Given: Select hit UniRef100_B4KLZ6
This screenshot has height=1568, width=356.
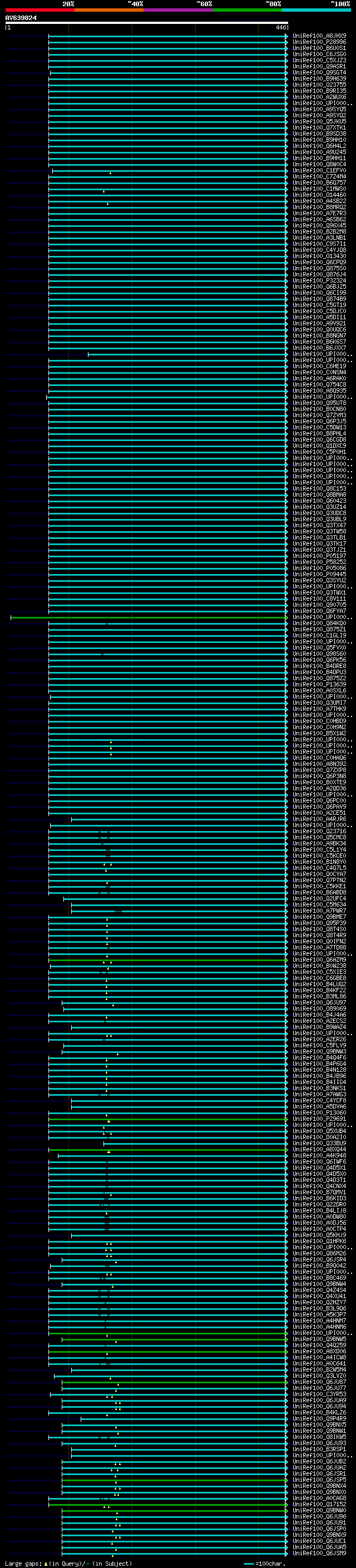Looking at the screenshot, I should tap(319, 1412).
